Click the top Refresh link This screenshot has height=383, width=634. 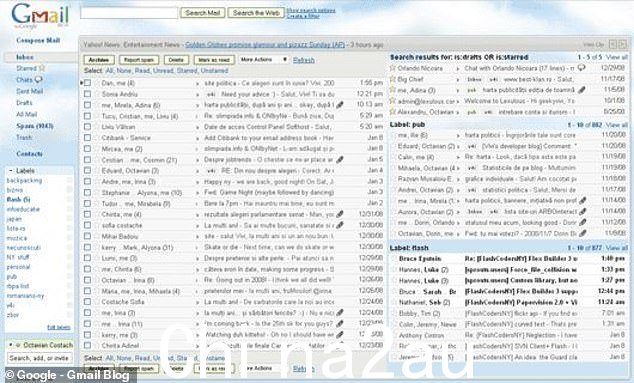[304, 60]
